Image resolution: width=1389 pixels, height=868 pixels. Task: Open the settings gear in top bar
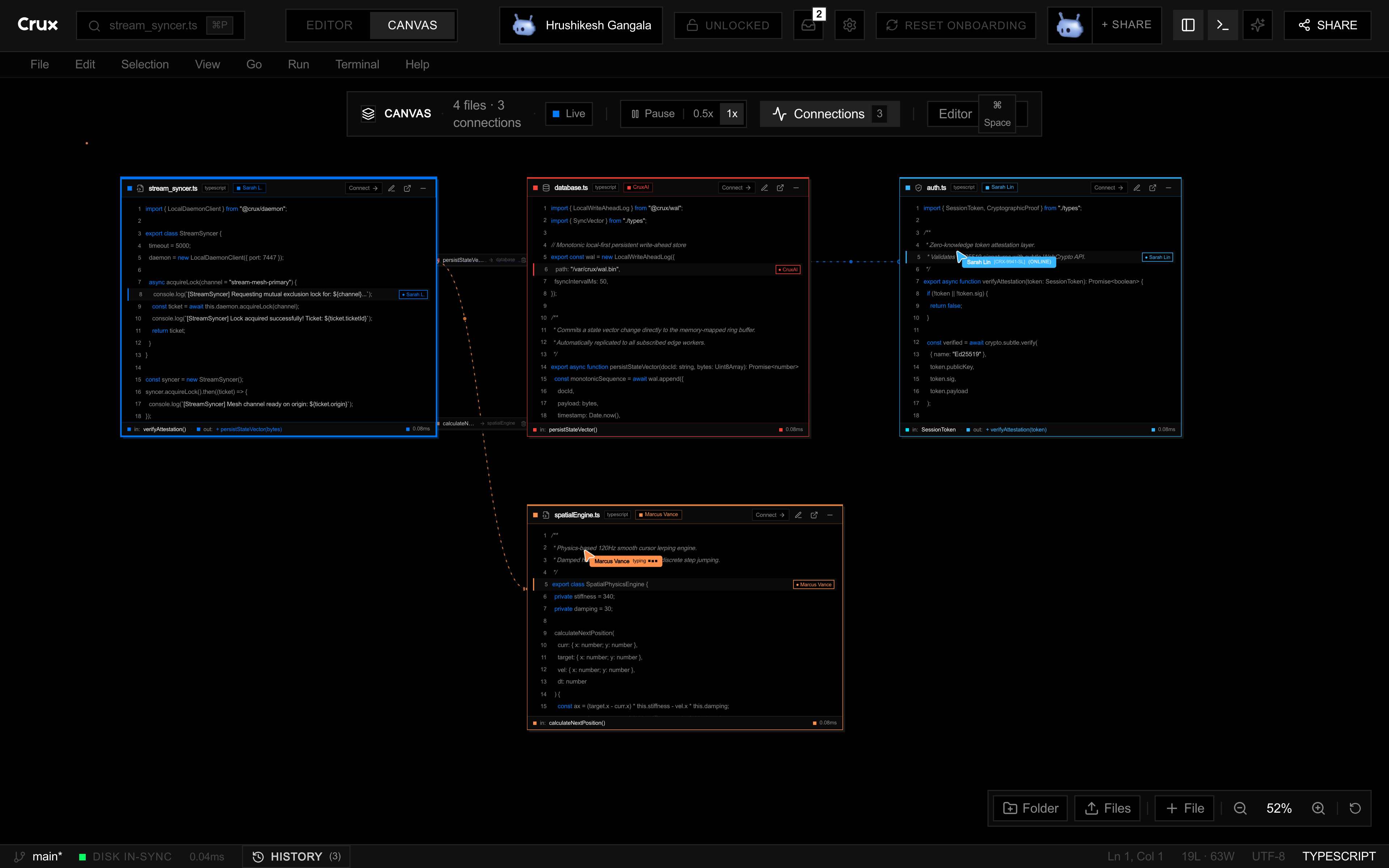[849, 25]
